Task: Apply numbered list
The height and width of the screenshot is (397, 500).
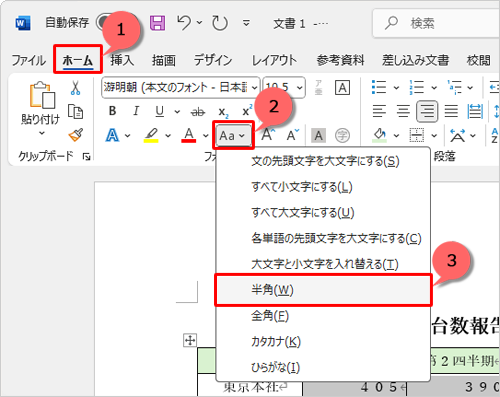Action: coord(416,88)
